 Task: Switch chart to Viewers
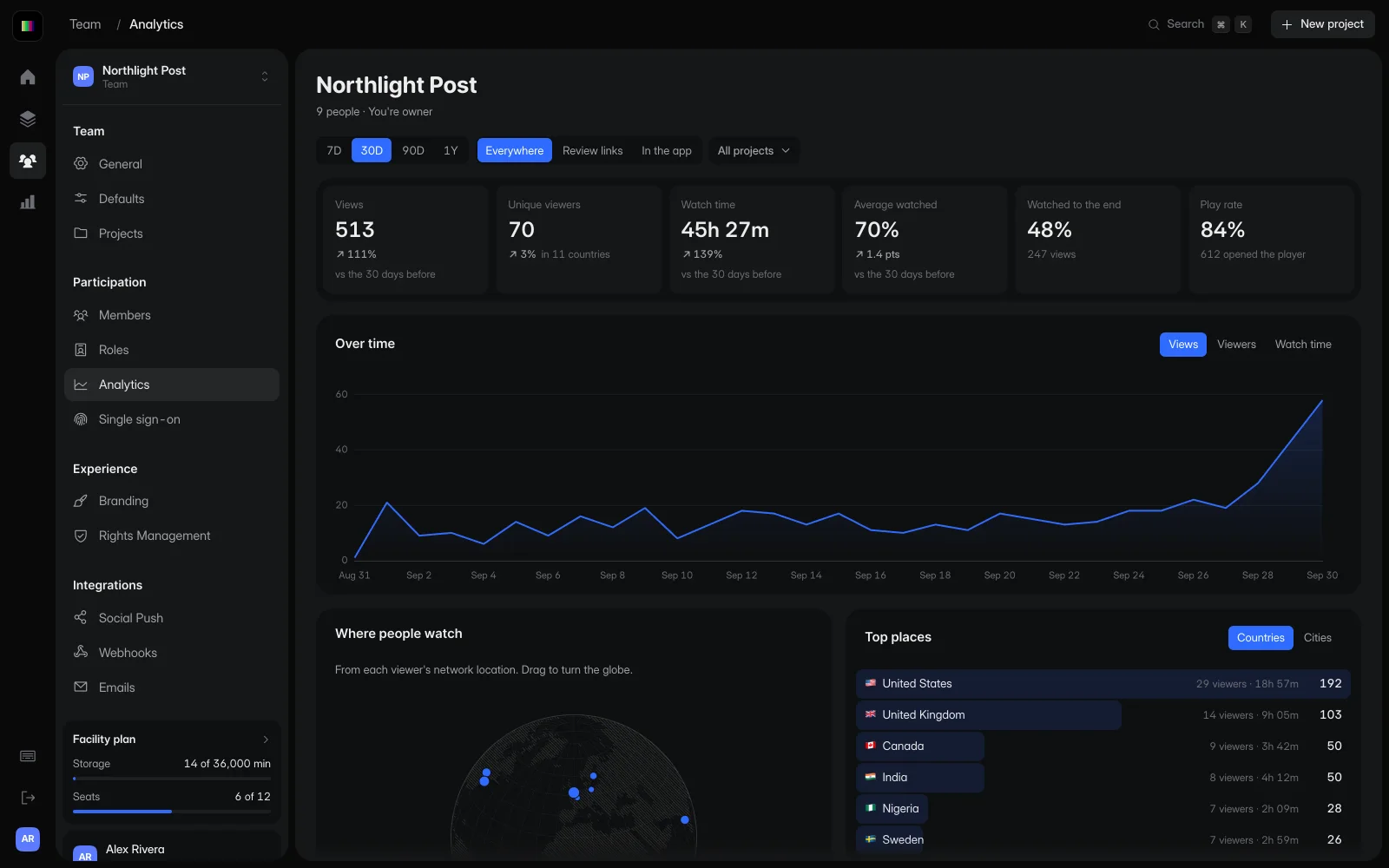coord(1236,345)
